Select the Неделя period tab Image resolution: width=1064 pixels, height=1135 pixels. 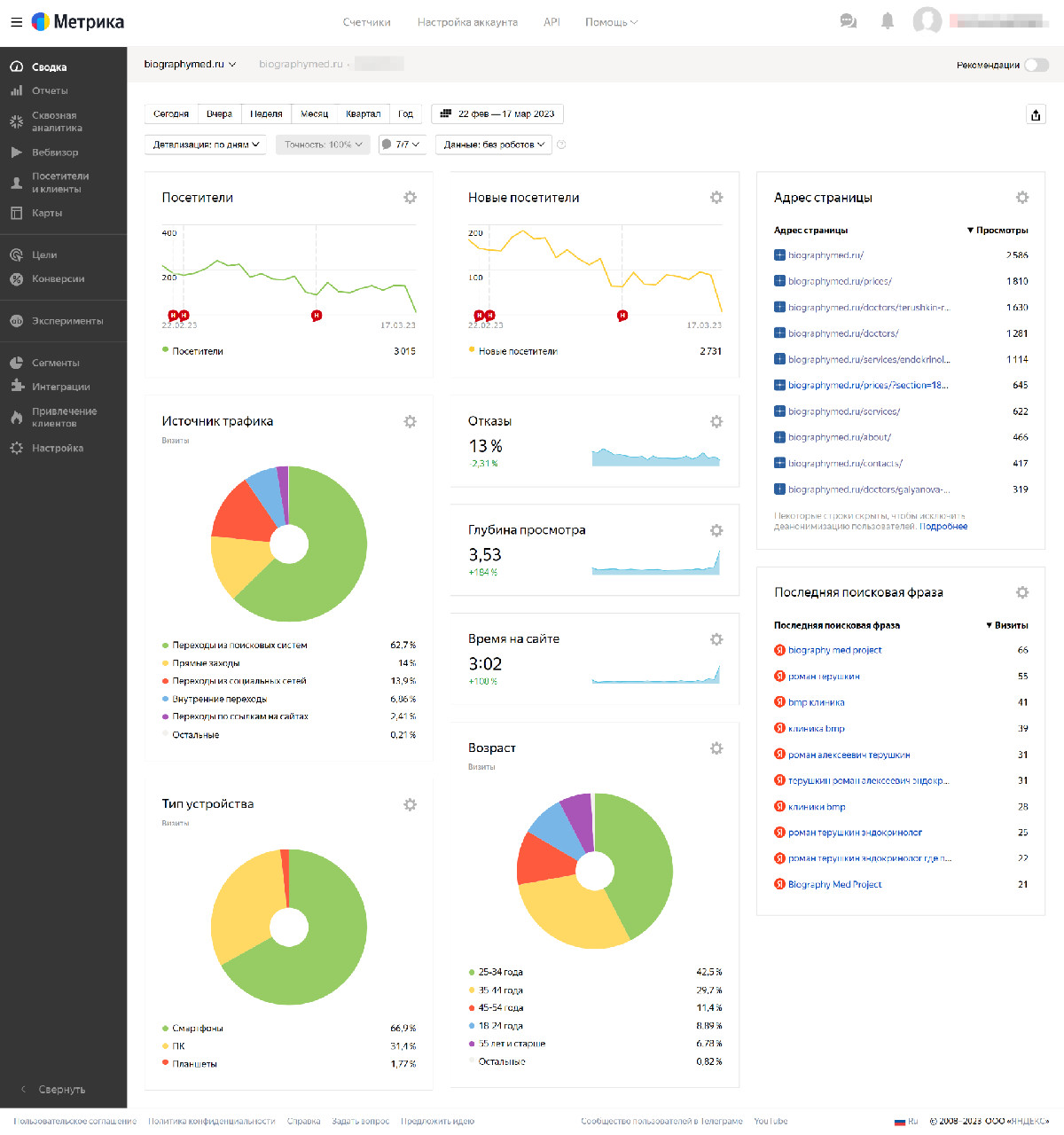266,113
